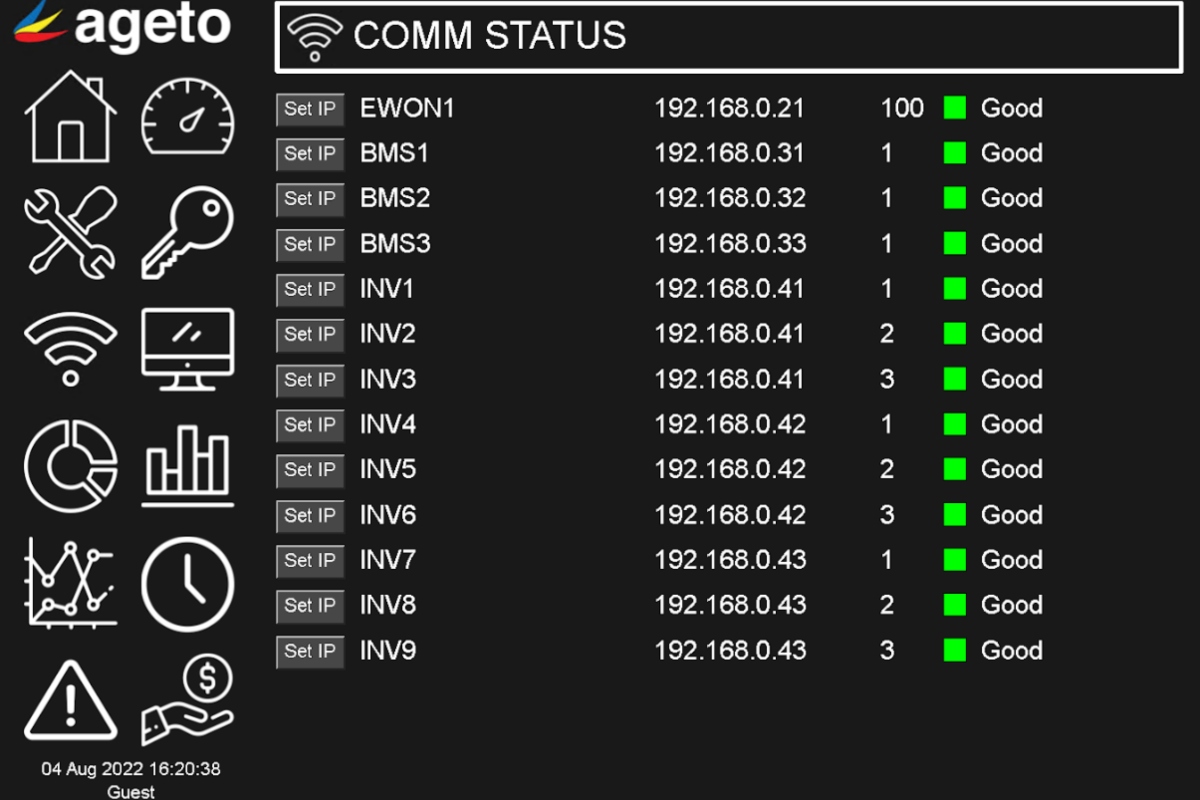The width and height of the screenshot is (1200, 800).
Task: Click the ageto logo
Action: coord(122,26)
